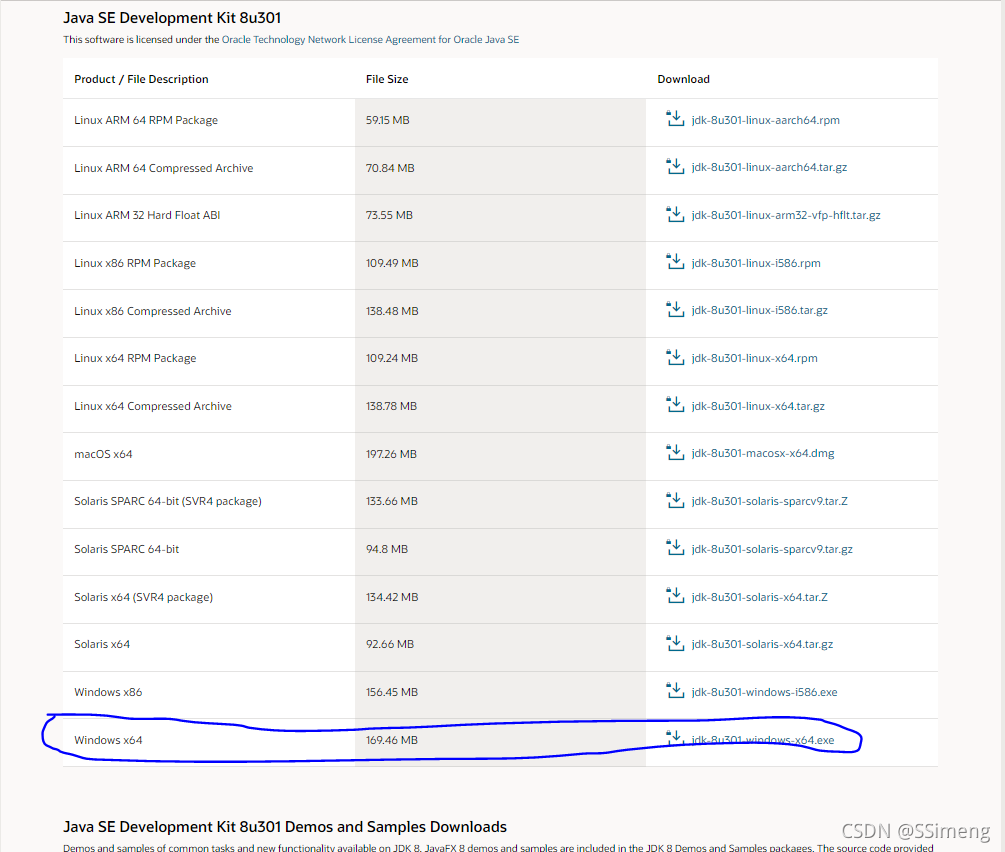1005x852 pixels.
Task: Select the 109.24 MB file size
Action: click(392, 358)
